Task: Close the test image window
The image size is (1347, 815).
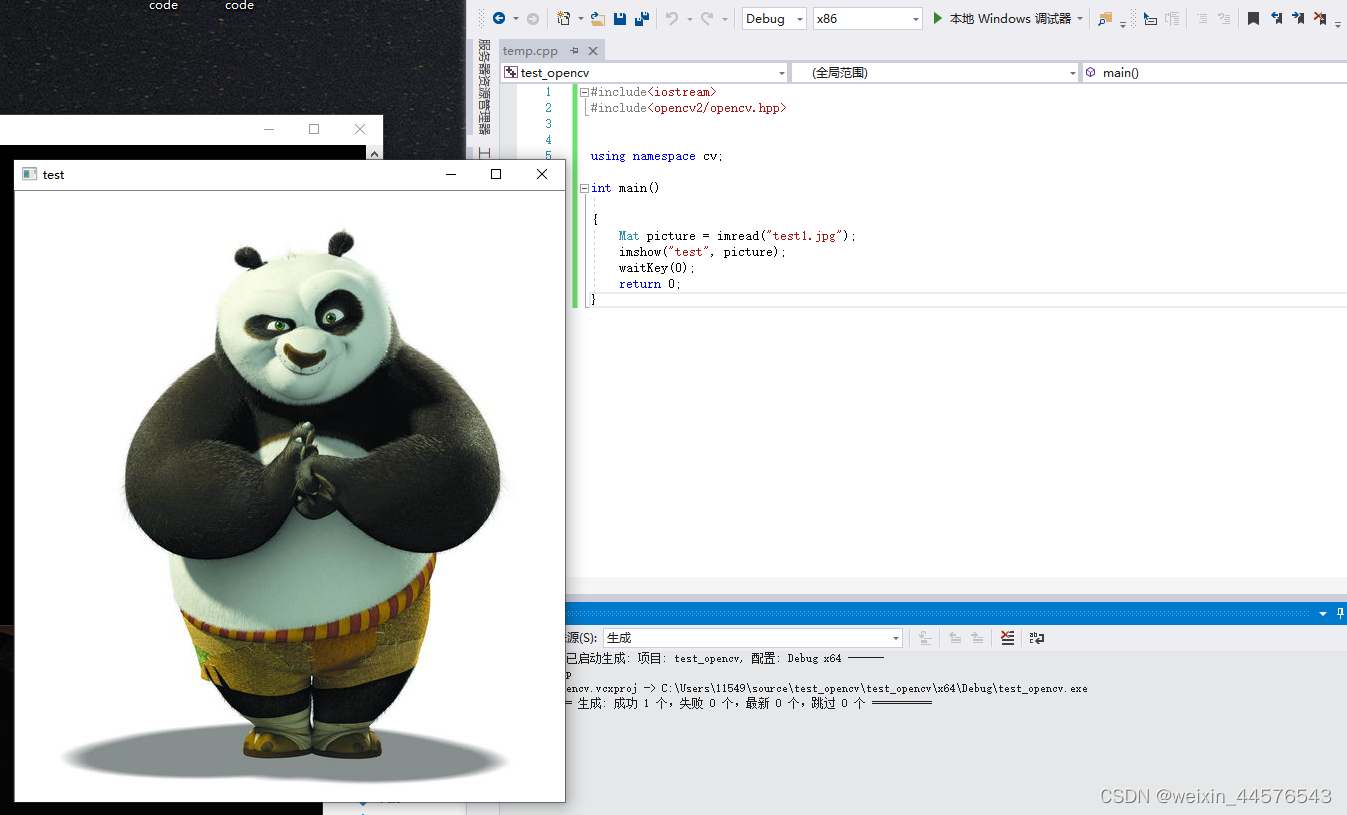Action: coord(542,174)
